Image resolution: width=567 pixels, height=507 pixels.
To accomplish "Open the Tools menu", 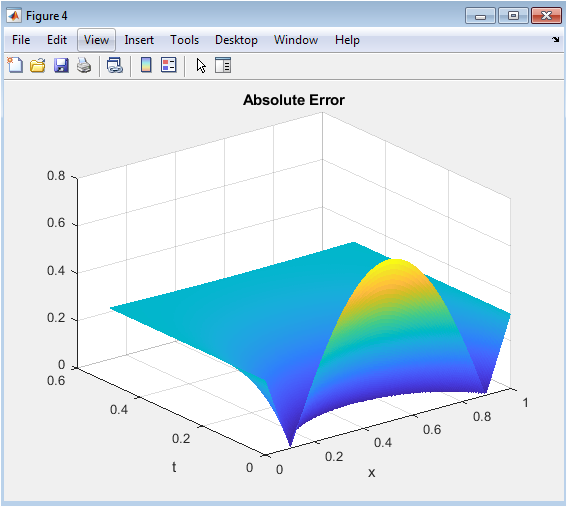I will [184, 40].
